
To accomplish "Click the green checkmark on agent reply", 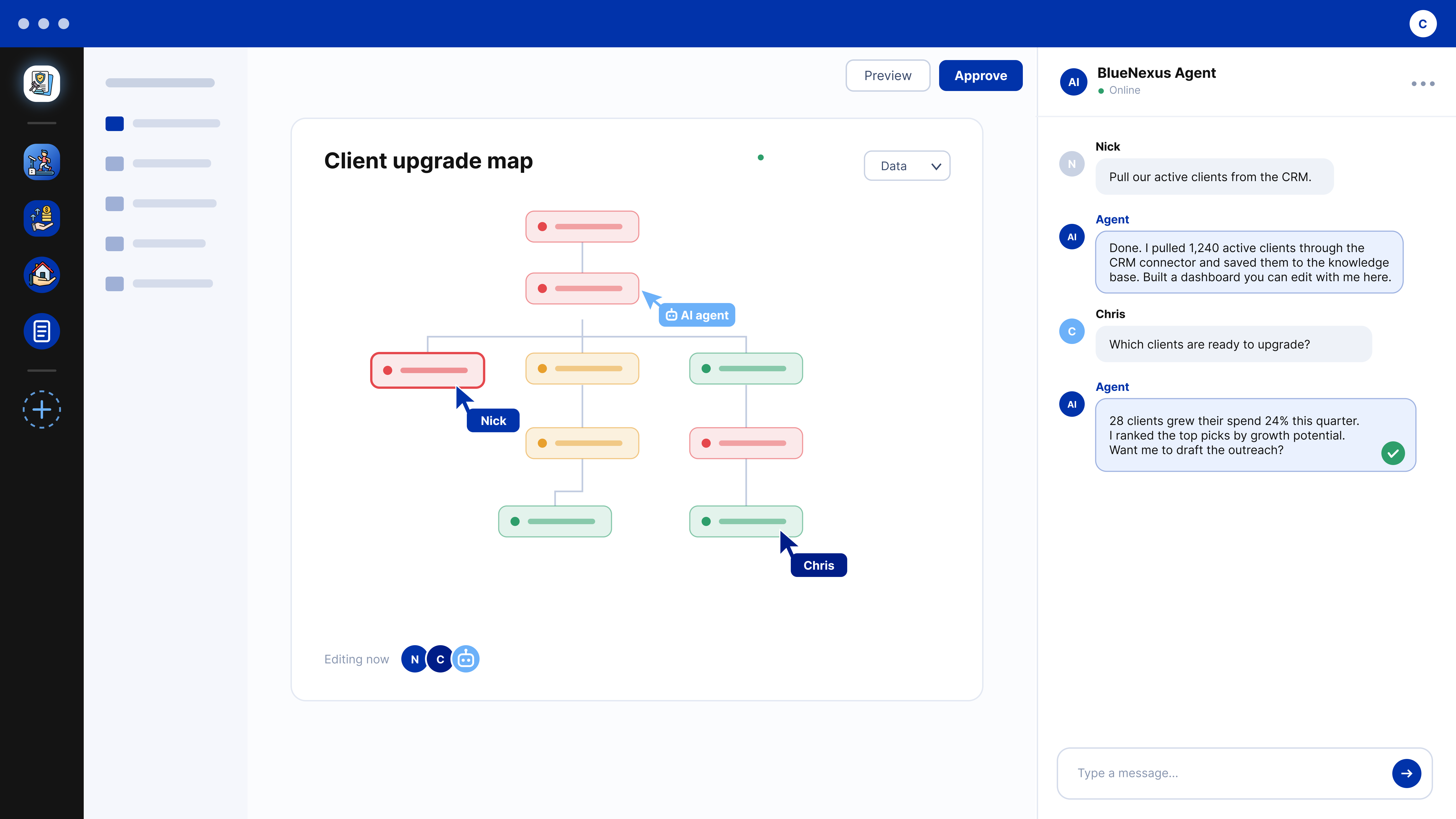I will pyautogui.click(x=1393, y=453).
